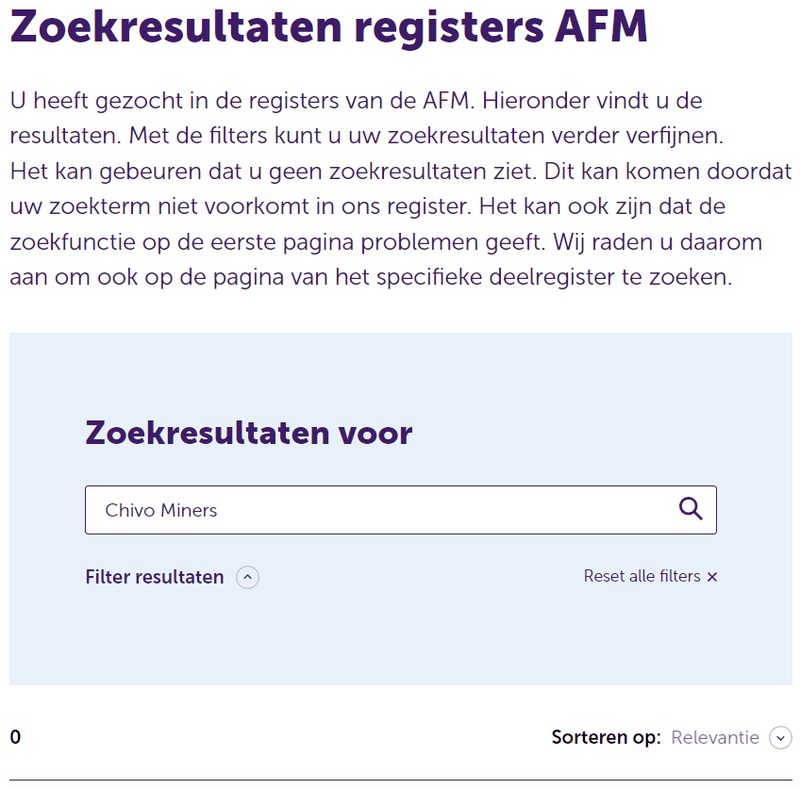Click the result count number 0
The height and width of the screenshot is (789, 800).
(x=15, y=737)
